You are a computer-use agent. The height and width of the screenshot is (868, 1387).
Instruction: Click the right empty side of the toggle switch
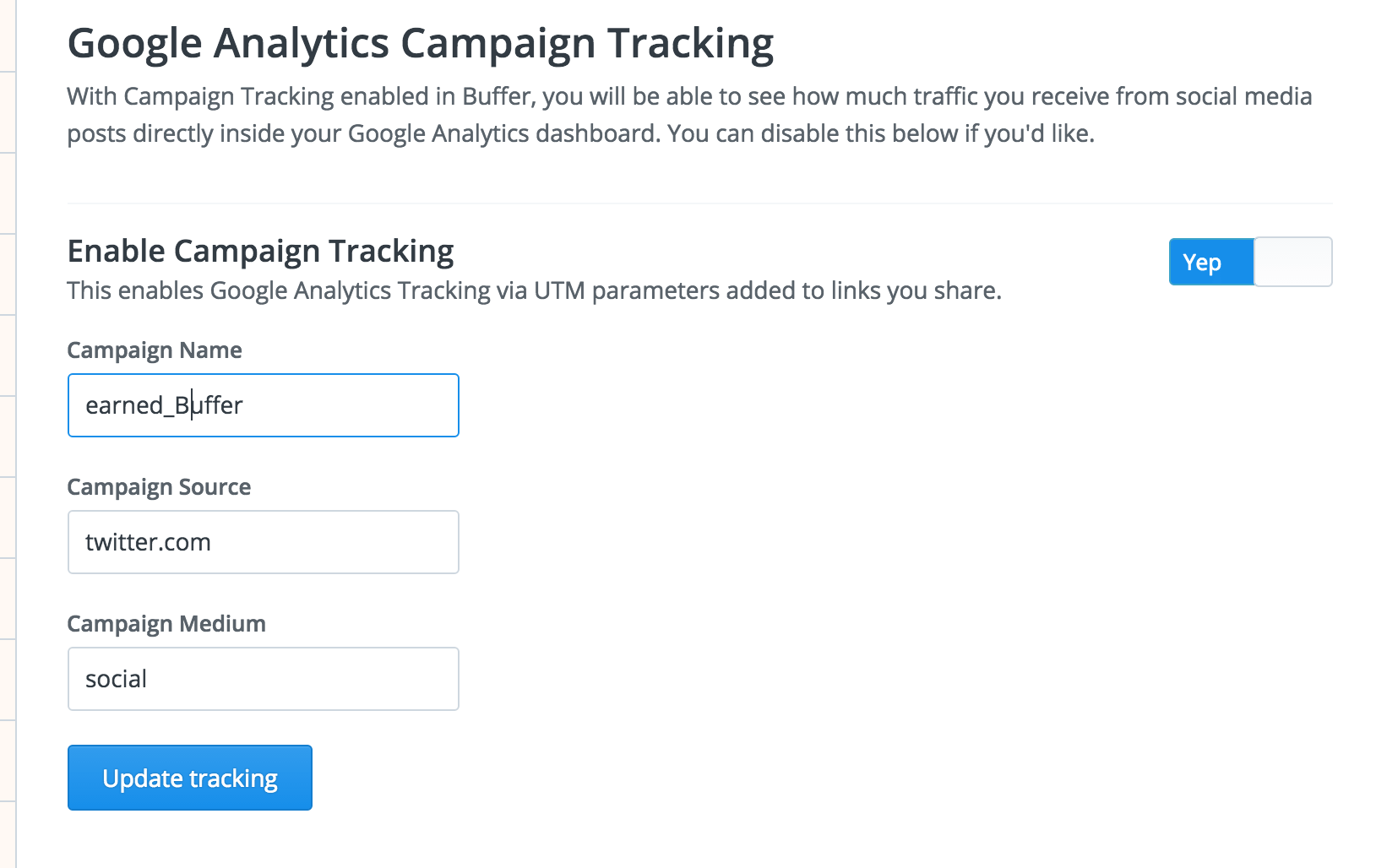(1291, 262)
